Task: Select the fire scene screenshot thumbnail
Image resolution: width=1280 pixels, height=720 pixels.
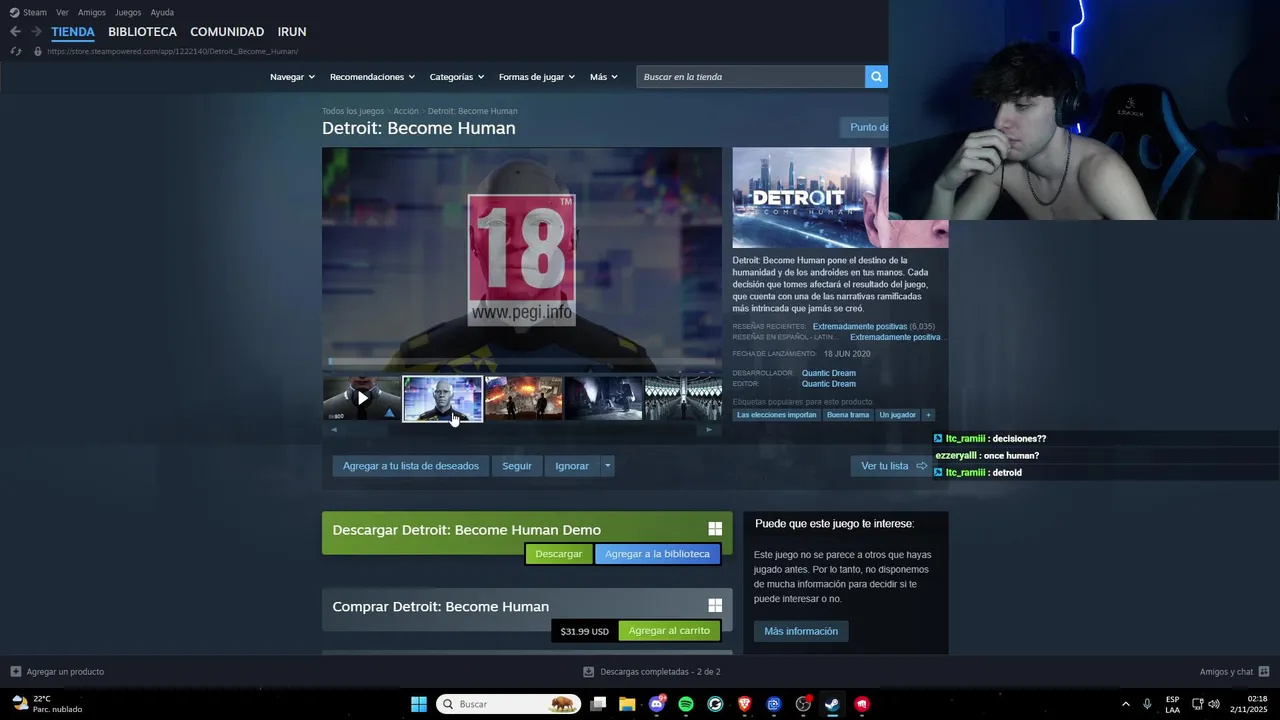Action: tap(523, 398)
